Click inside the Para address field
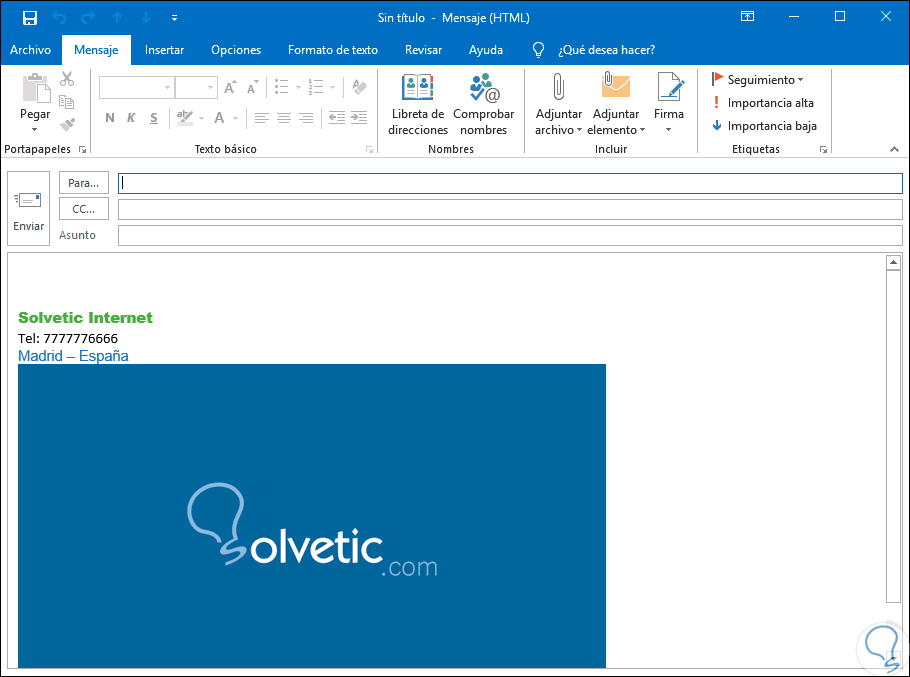 point(510,183)
